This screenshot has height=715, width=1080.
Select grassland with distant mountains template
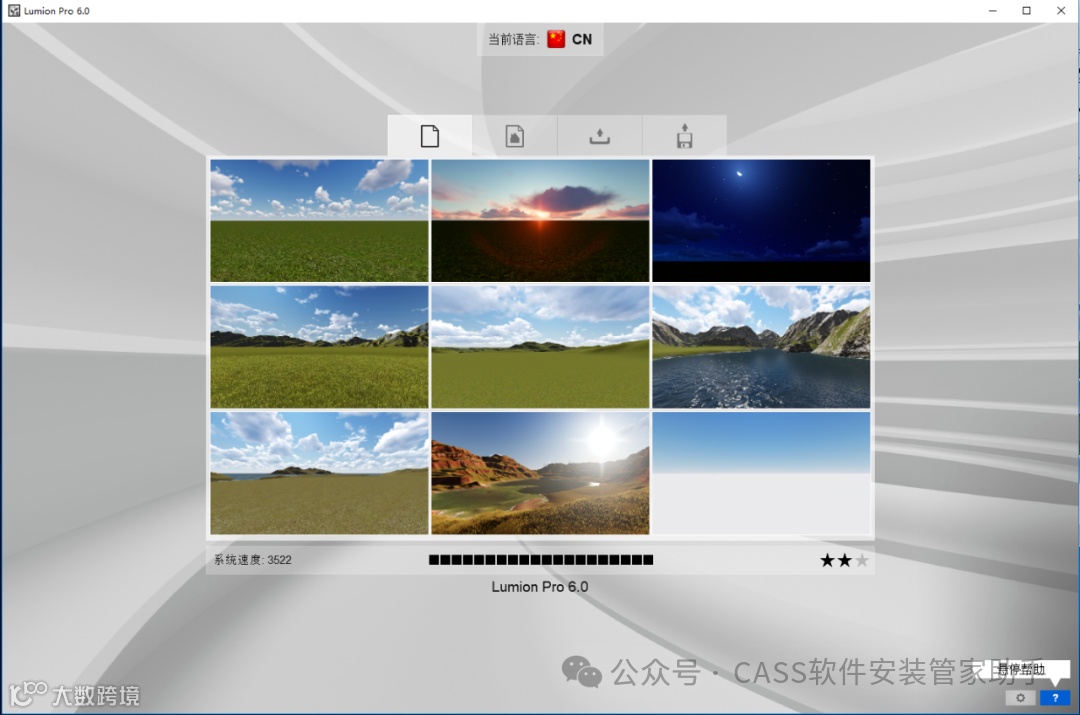(x=320, y=347)
